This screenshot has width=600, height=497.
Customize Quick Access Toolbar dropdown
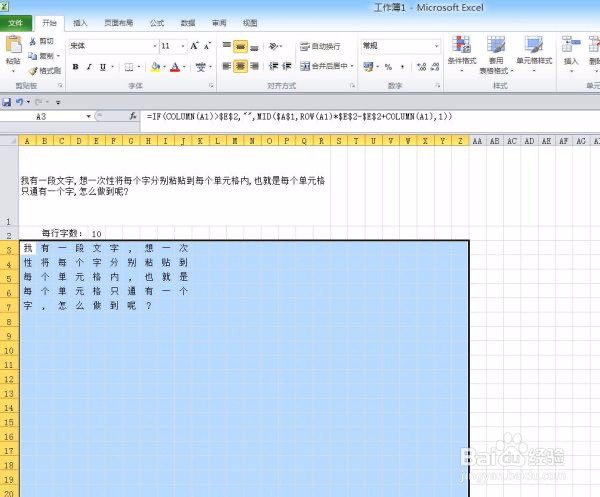58,102
